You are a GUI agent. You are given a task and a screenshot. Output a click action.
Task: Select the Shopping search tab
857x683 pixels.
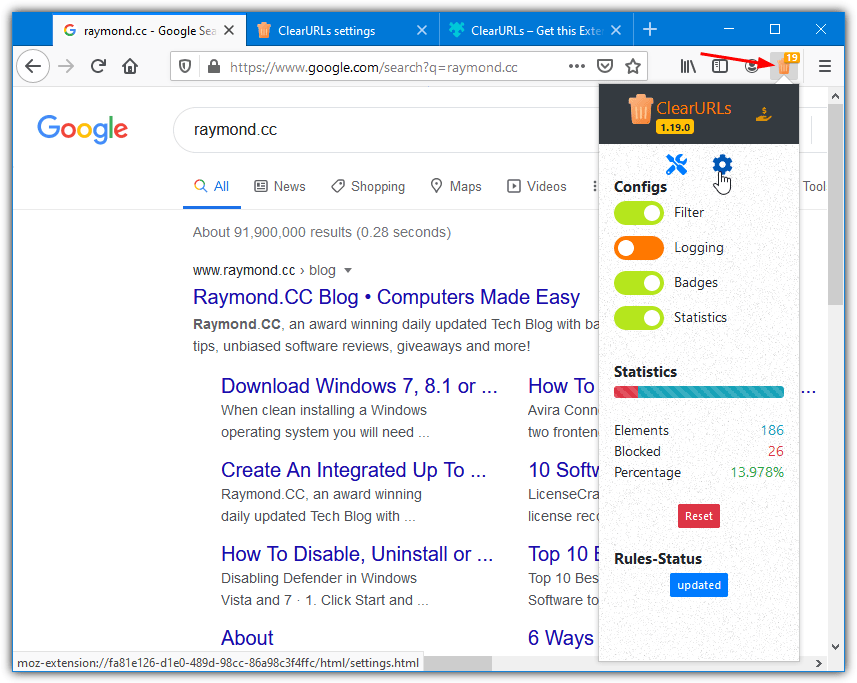(368, 186)
